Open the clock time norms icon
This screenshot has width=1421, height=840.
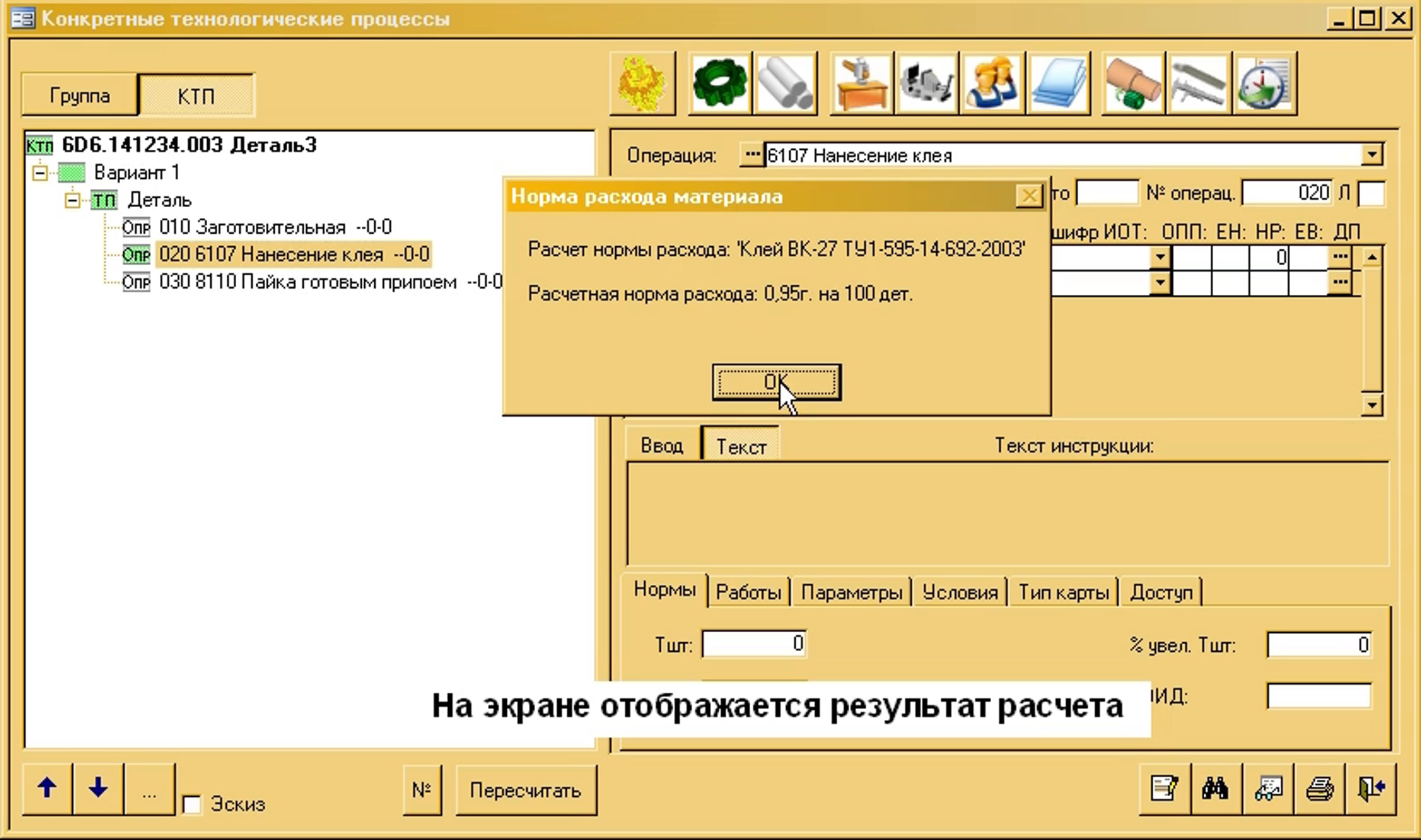[x=1264, y=83]
